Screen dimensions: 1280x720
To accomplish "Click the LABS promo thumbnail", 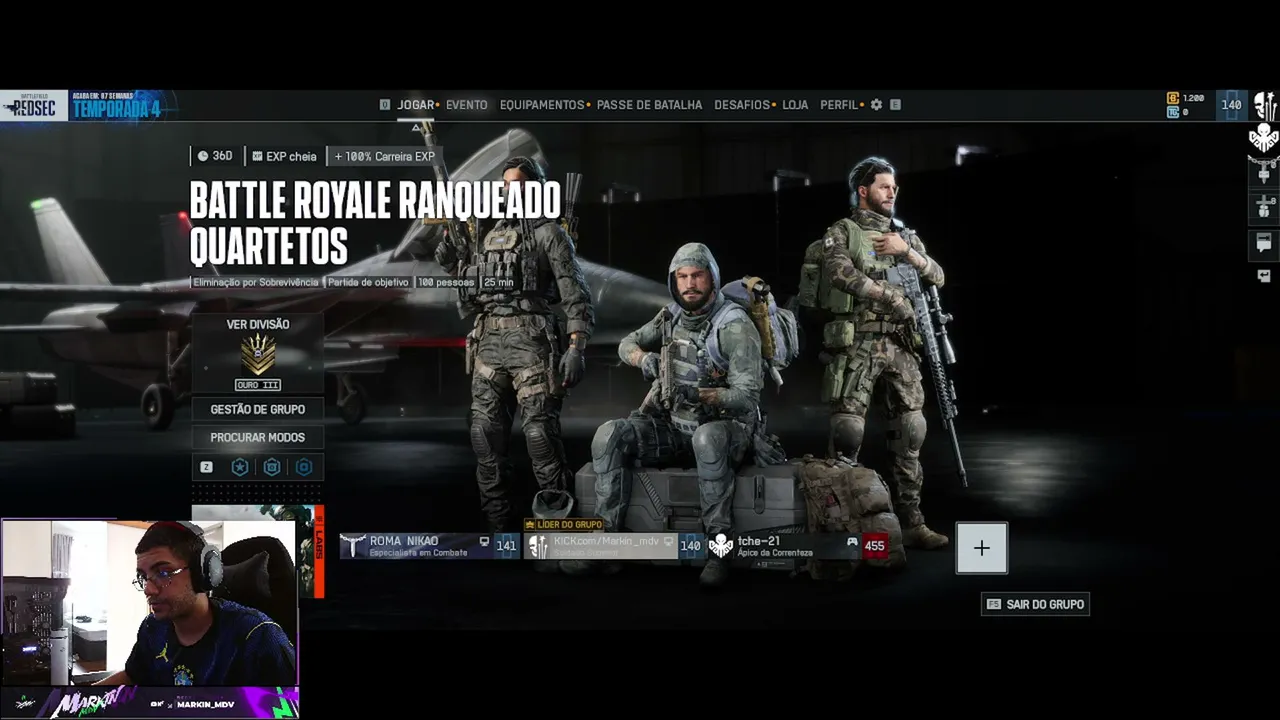I will point(258,552).
